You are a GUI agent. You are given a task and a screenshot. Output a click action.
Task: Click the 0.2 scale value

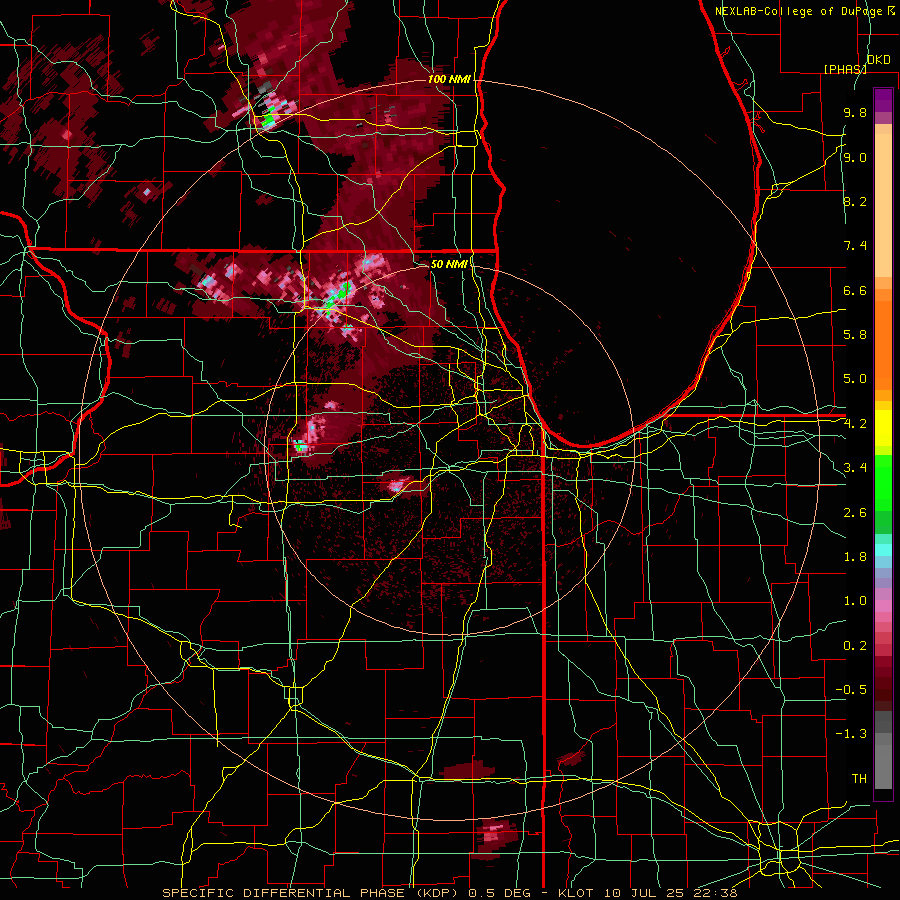[855, 646]
